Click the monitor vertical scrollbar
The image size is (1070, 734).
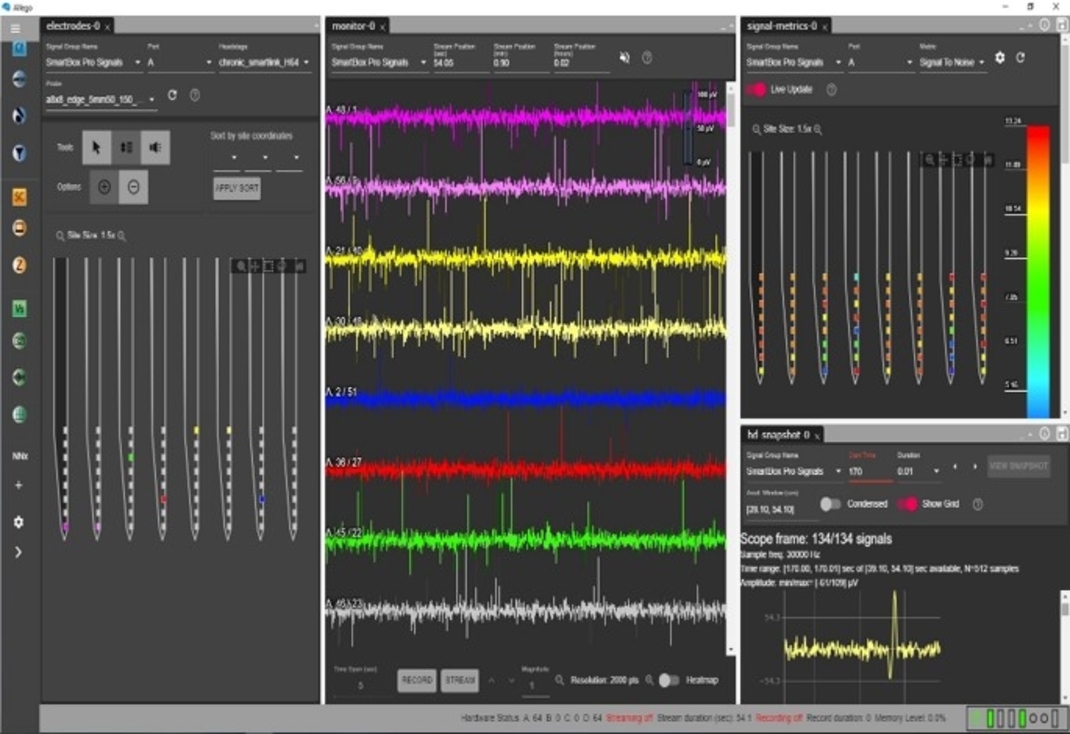pyautogui.click(x=731, y=368)
